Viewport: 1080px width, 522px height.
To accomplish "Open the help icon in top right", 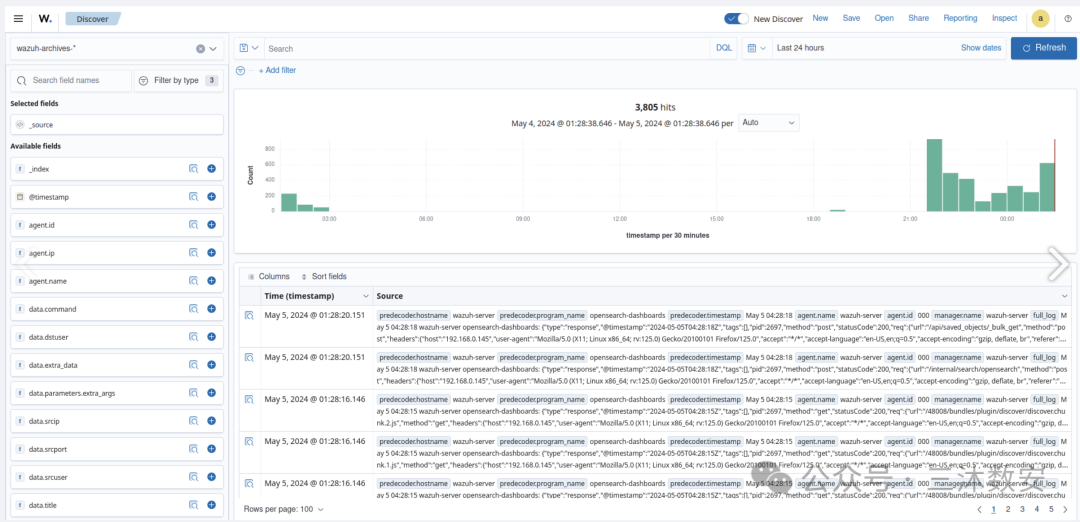I will pos(1068,19).
